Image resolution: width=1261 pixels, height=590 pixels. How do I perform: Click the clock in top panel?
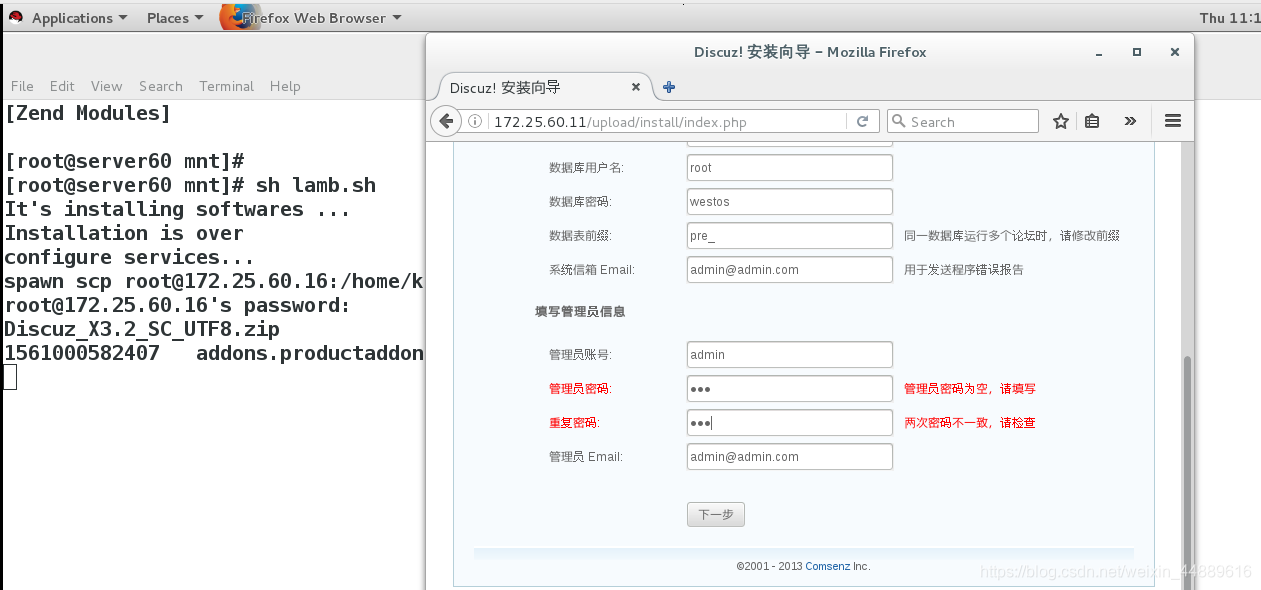tap(1229, 18)
